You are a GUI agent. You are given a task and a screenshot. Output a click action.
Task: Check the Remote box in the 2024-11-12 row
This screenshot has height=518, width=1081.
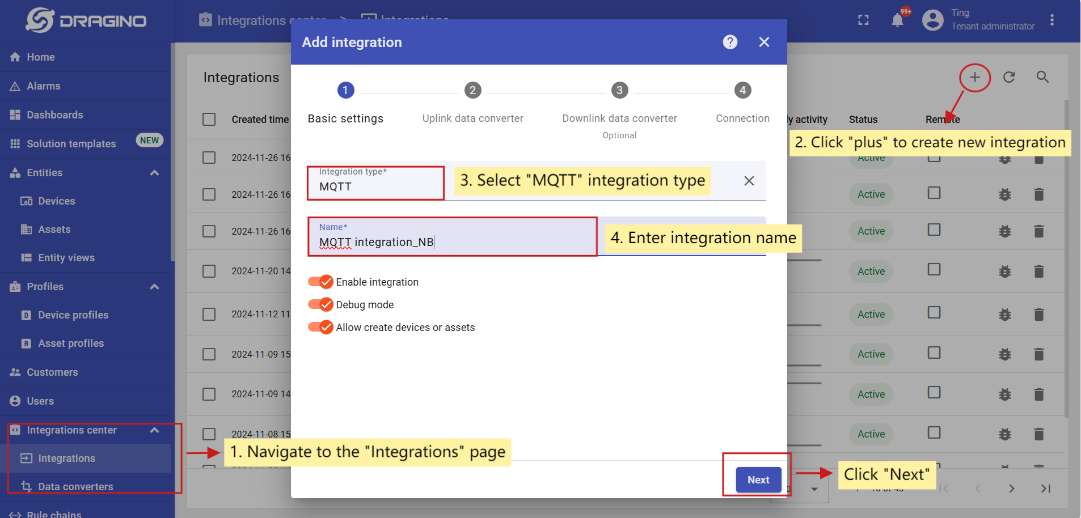pos(934,312)
